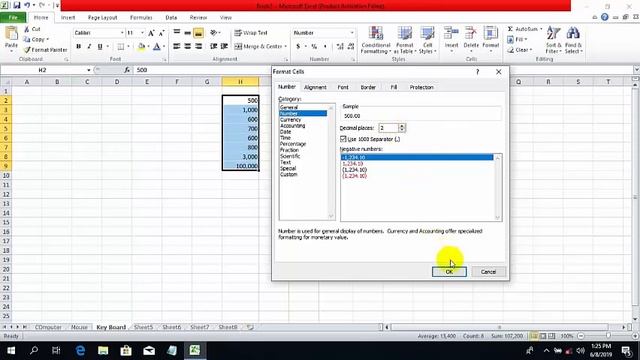This screenshot has width=640, height=360.
Task: Open the Name Box dropdown arrow
Action: (89, 70)
